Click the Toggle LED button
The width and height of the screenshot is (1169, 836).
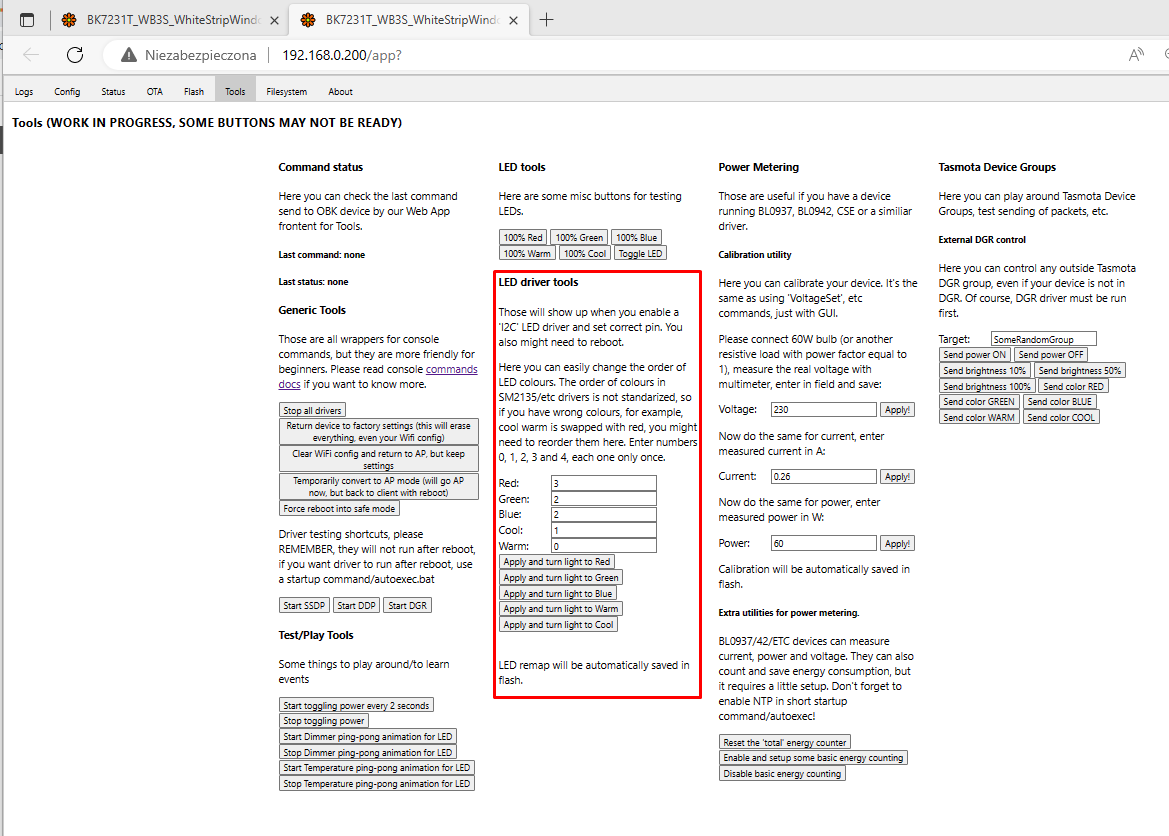[640, 254]
